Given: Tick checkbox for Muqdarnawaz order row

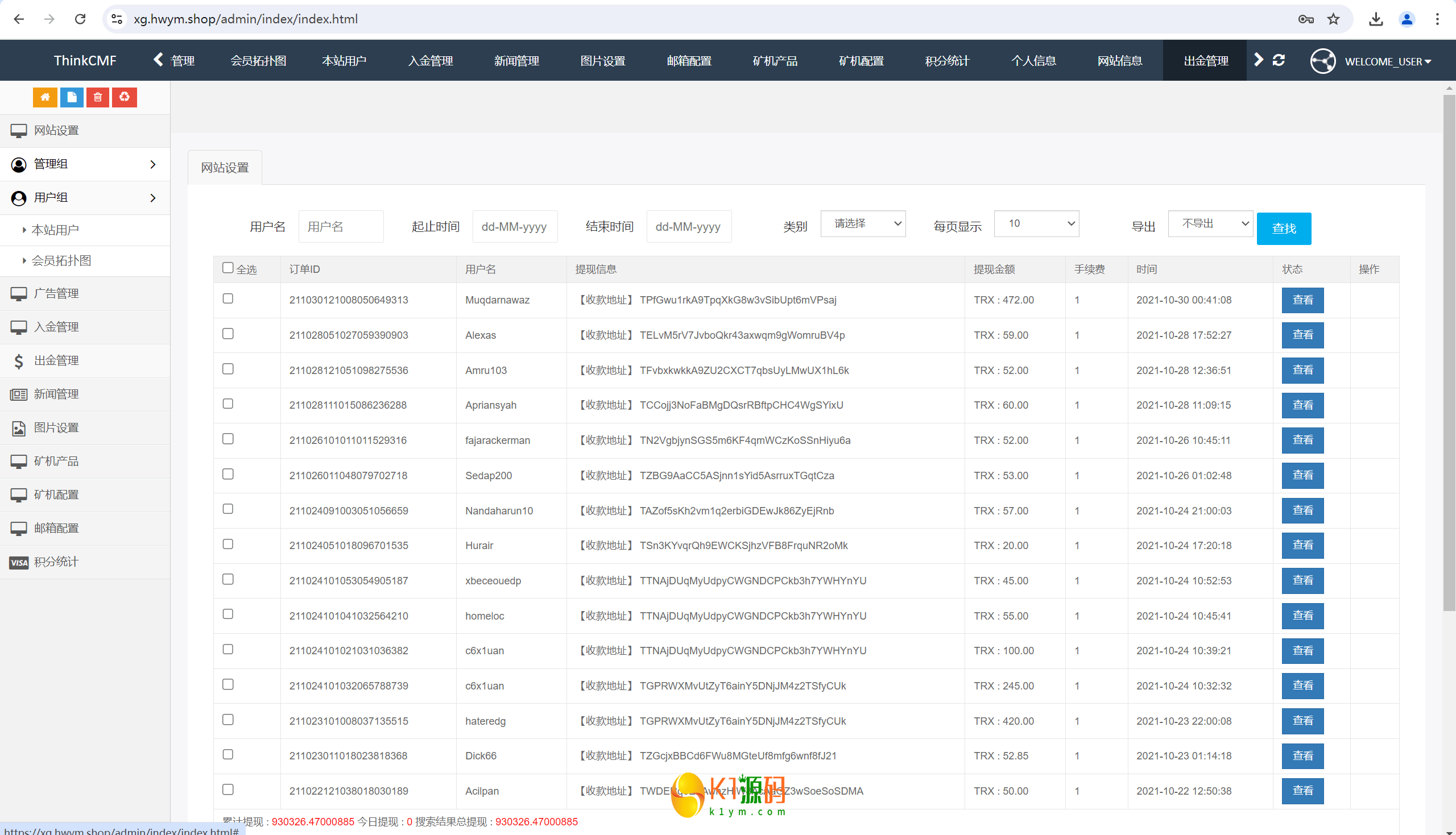Looking at the screenshot, I should 227,299.
